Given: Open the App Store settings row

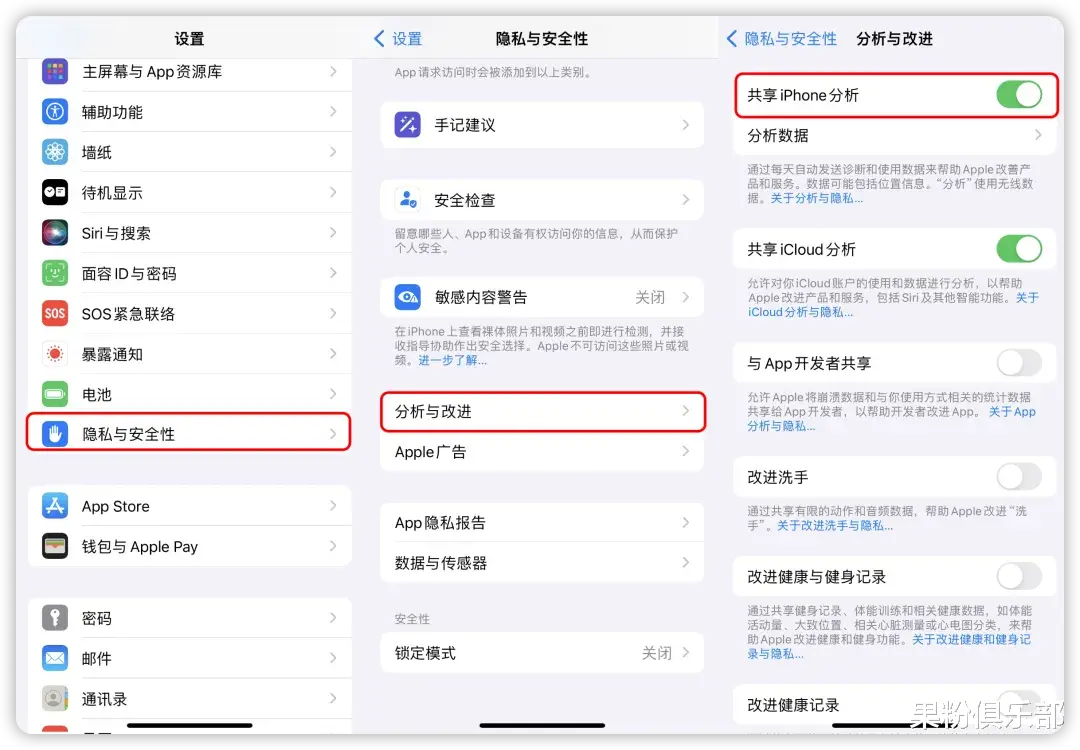Looking at the screenshot, I should pyautogui.click(x=189, y=506).
